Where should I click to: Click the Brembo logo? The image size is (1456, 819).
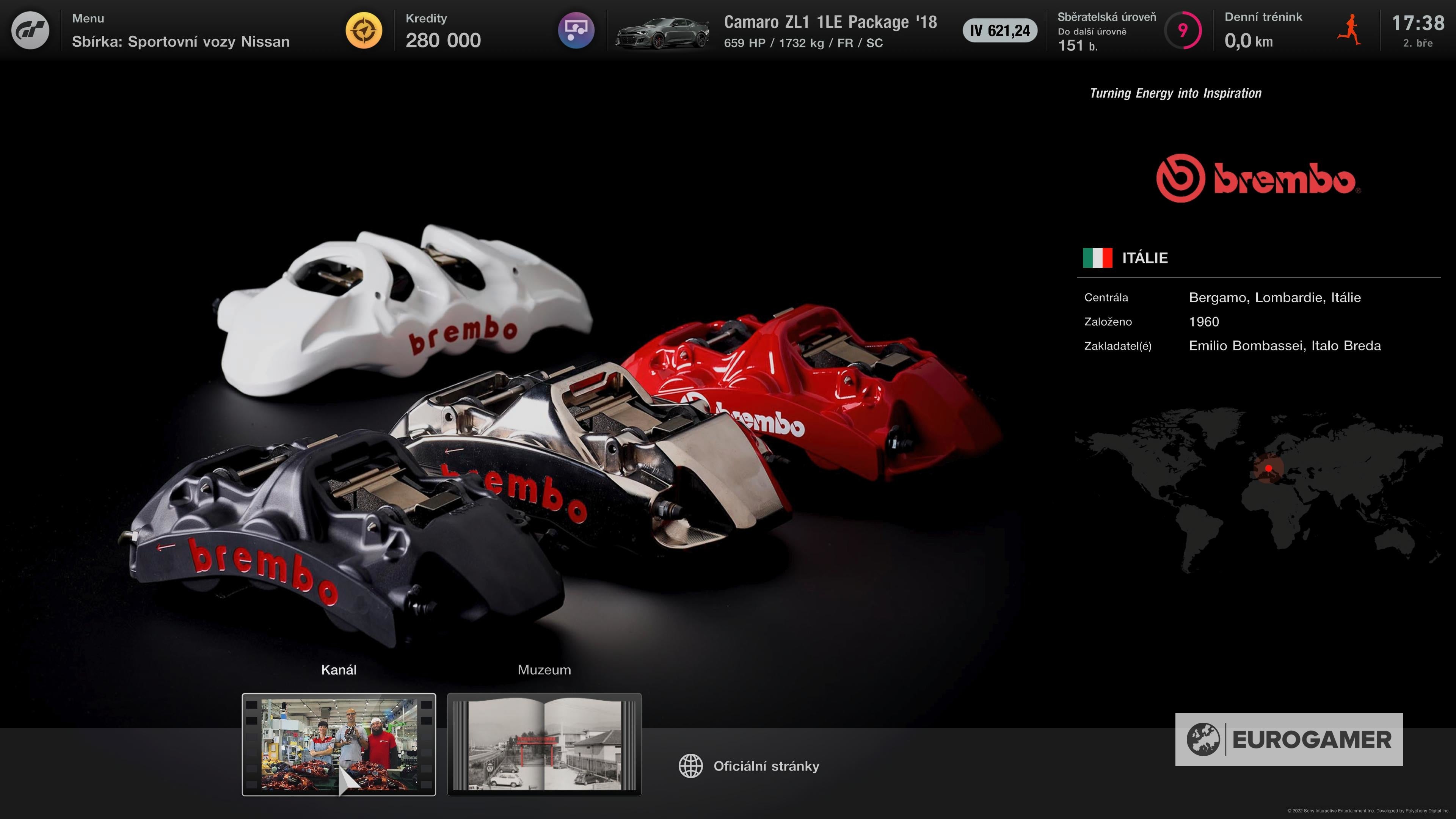(1258, 178)
